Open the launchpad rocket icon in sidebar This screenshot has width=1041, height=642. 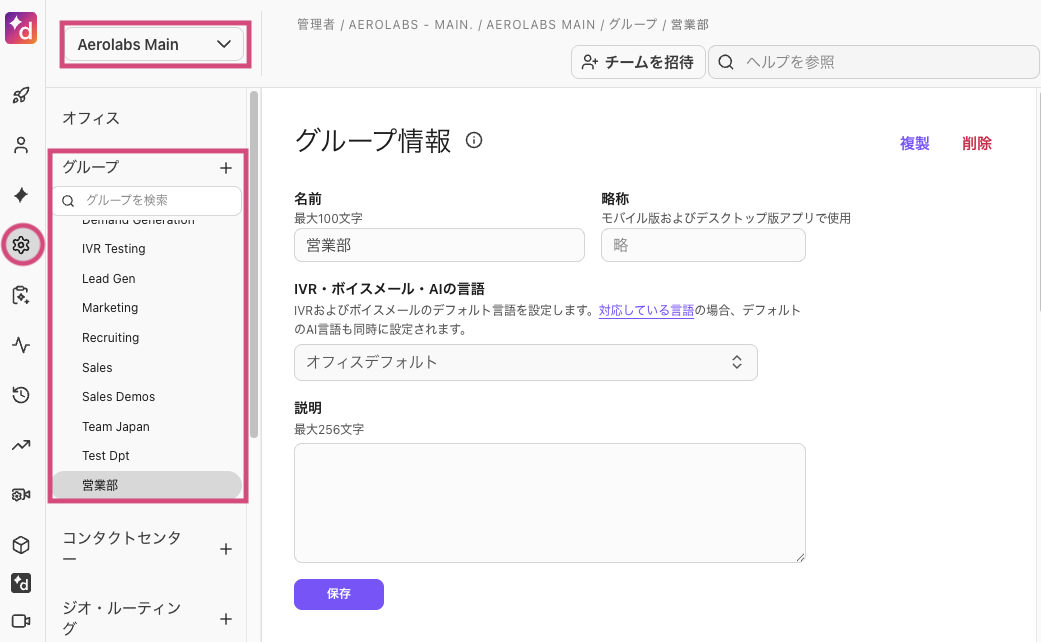coord(22,95)
